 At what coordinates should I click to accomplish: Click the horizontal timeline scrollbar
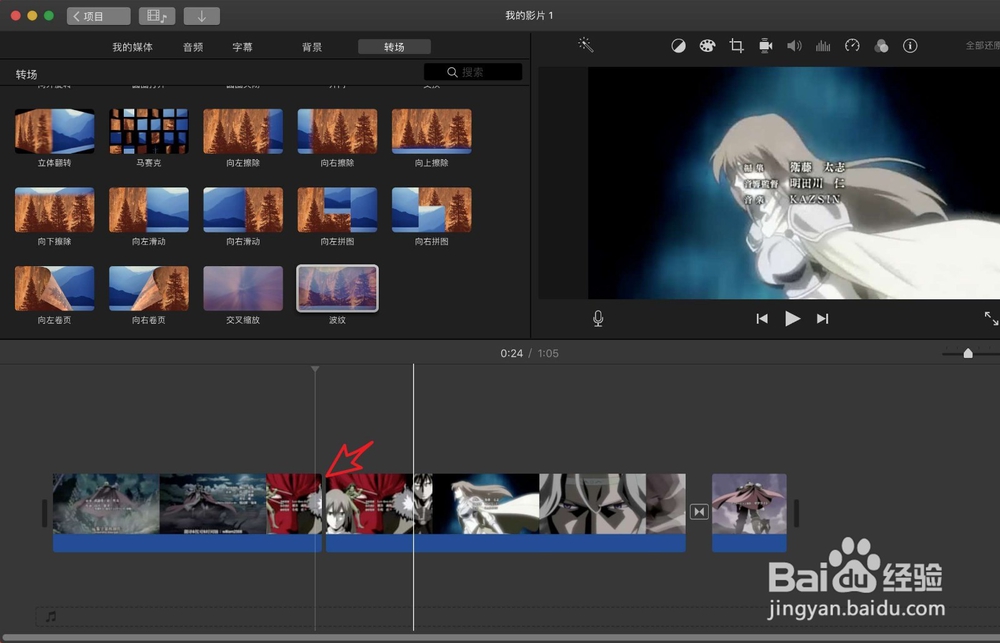(500, 638)
